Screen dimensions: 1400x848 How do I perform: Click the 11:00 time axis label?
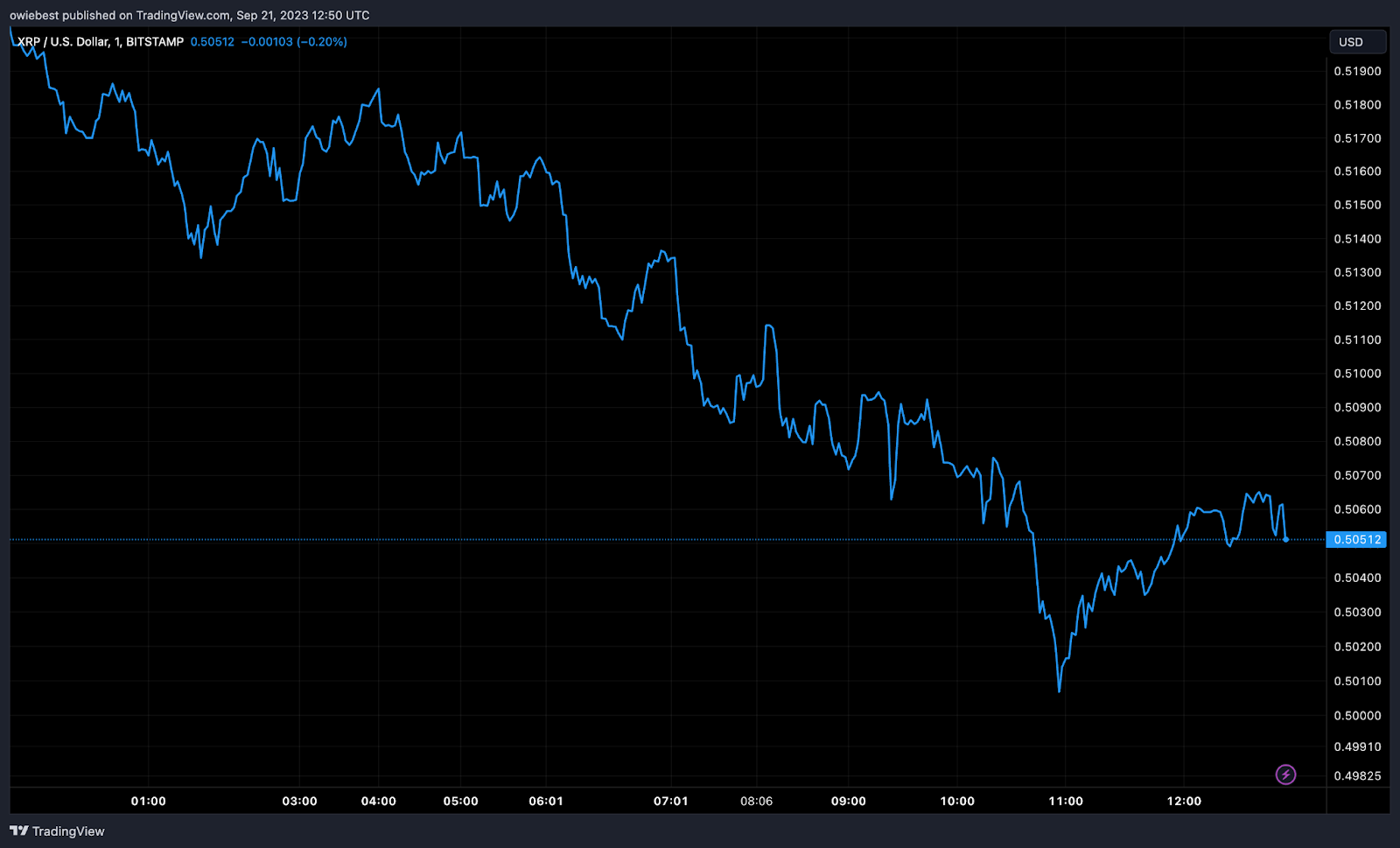(x=1066, y=801)
